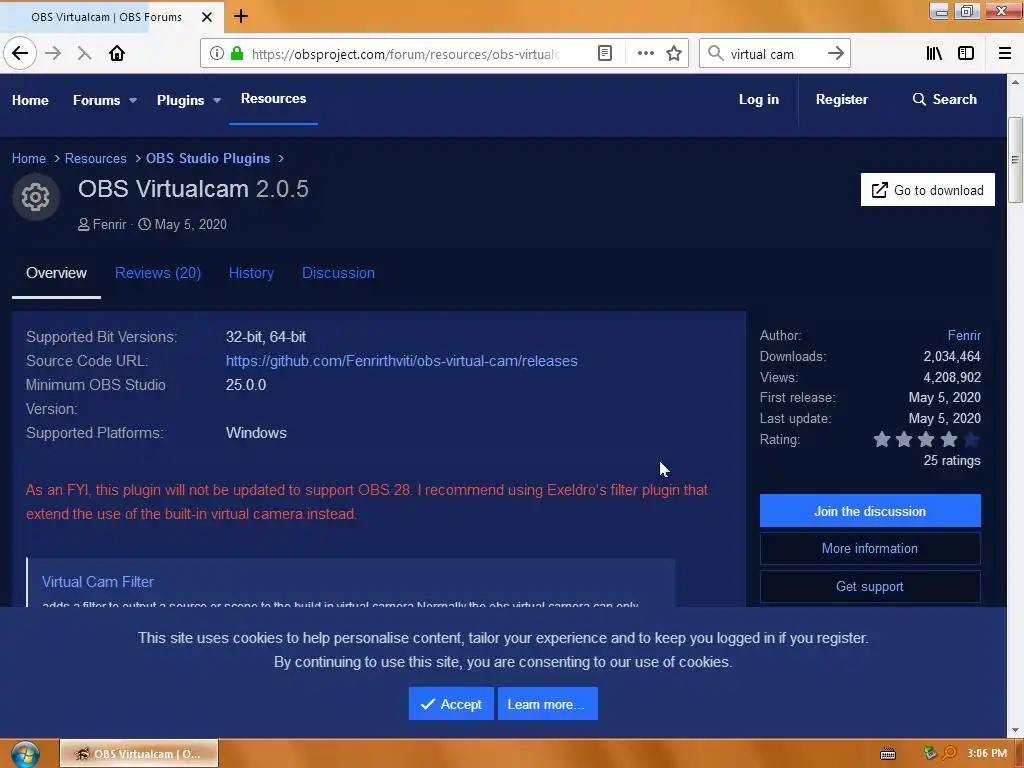Open the on-screen keyboard tray icon
The height and width of the screenshot is (768, 1024).
coord(888,754)
